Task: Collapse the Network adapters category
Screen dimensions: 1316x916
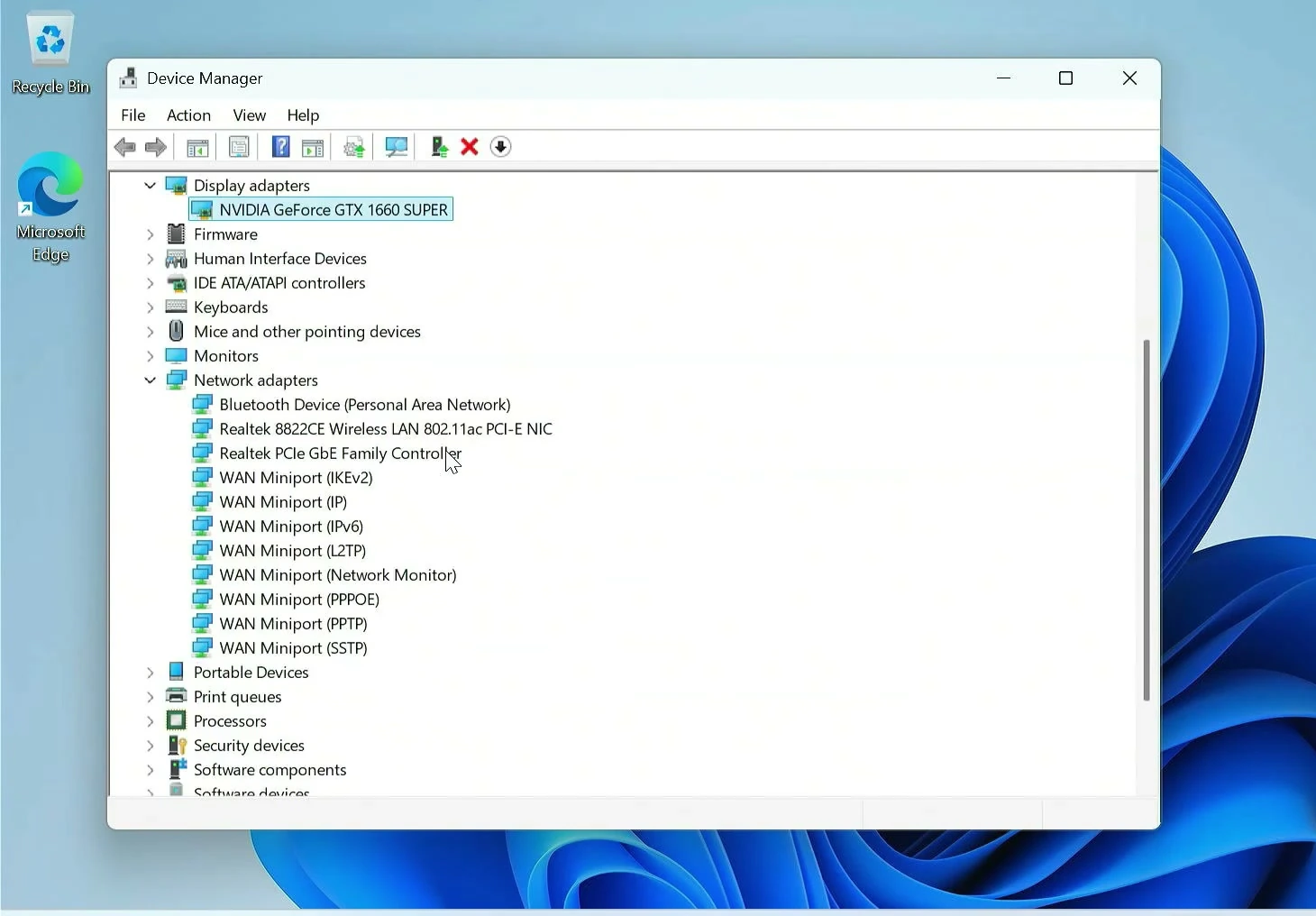Action: [151, 380]
